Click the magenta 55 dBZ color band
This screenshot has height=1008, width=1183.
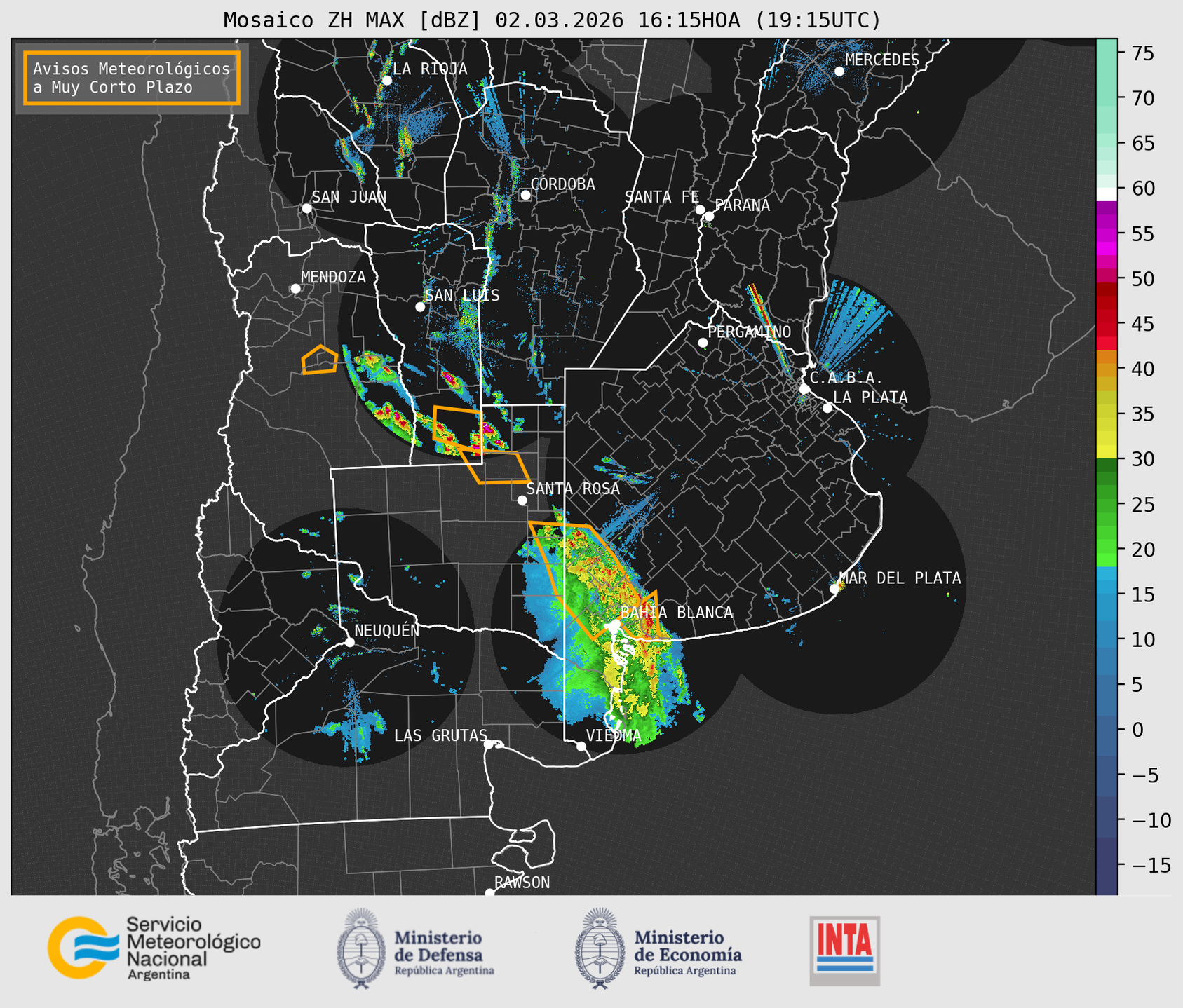tap(1107, 234)
